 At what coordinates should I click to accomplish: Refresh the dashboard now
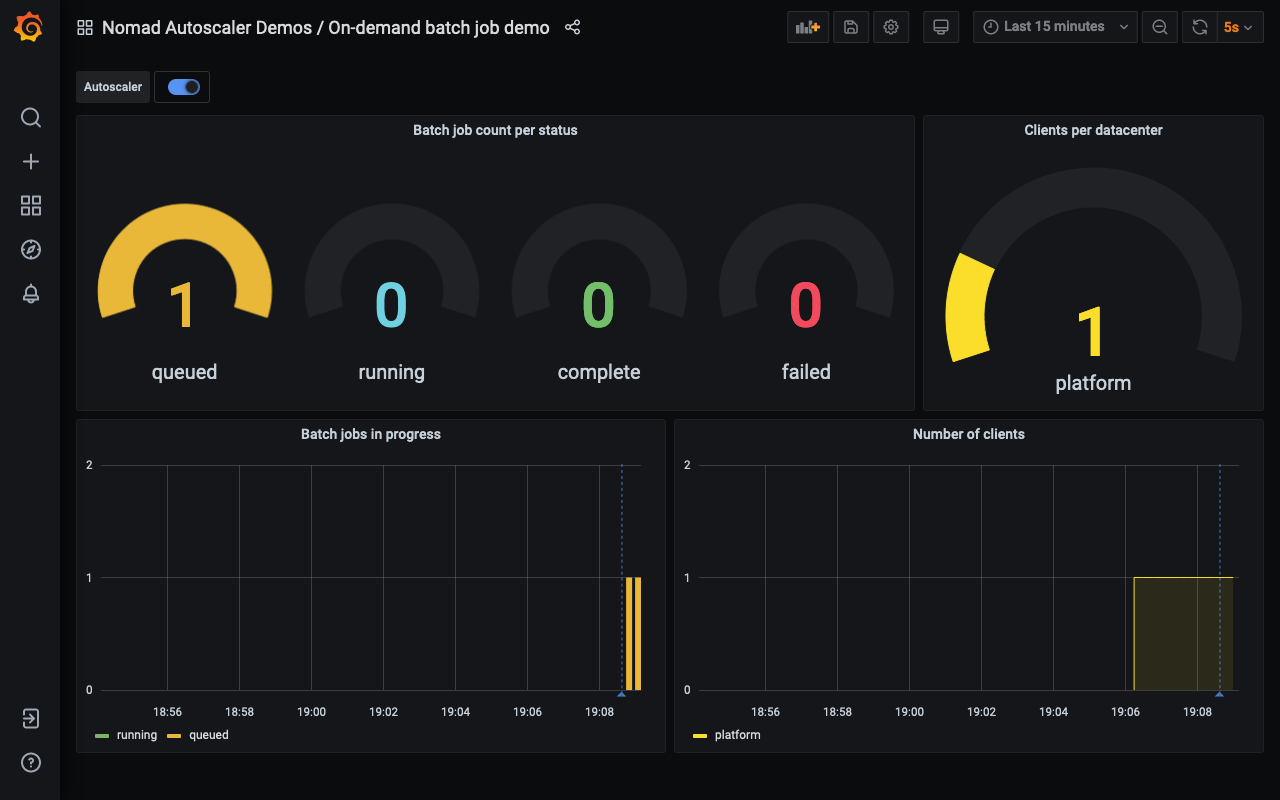point(1199,27)
